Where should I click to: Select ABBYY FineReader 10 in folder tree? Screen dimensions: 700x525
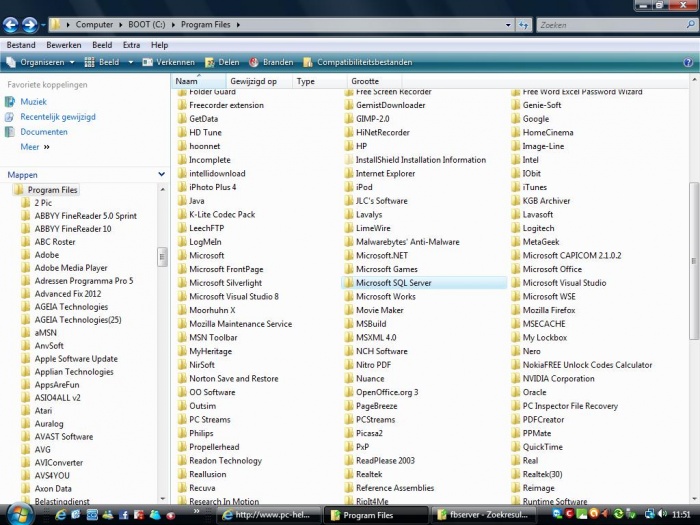point(73,229)
